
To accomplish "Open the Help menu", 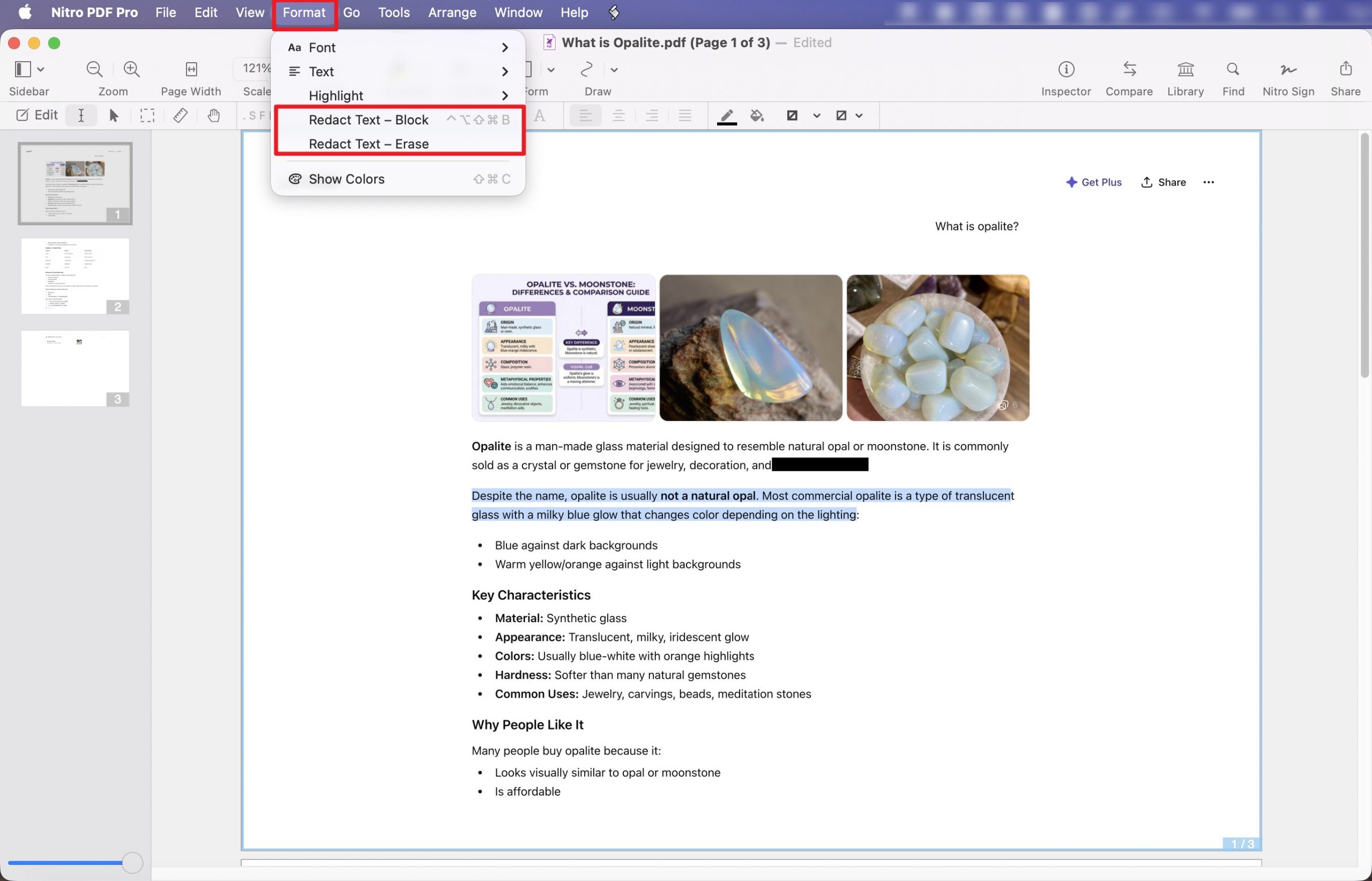I will 574,12.
